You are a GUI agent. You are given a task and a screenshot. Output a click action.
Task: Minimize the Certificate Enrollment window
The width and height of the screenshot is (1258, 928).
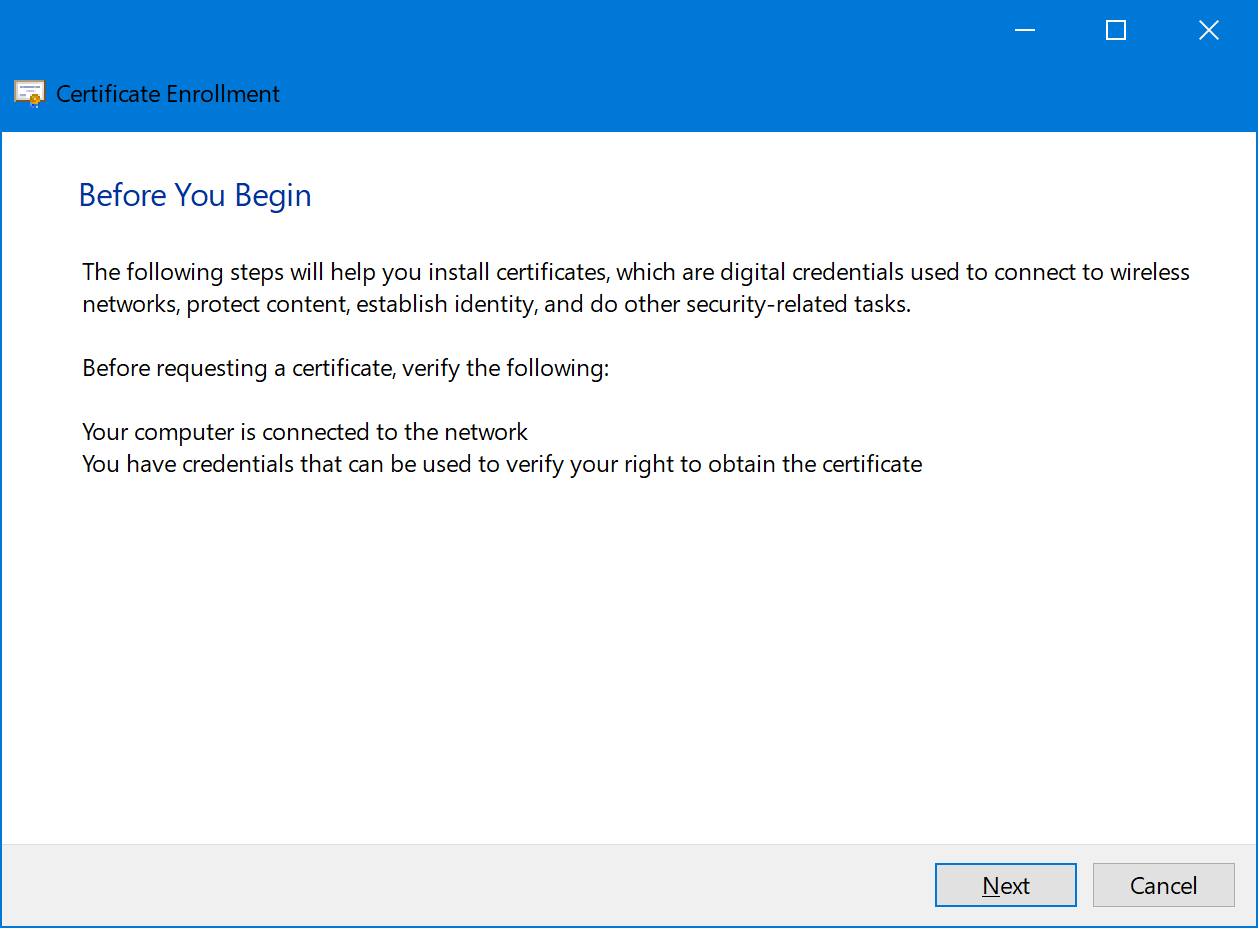coord(1024,30)
